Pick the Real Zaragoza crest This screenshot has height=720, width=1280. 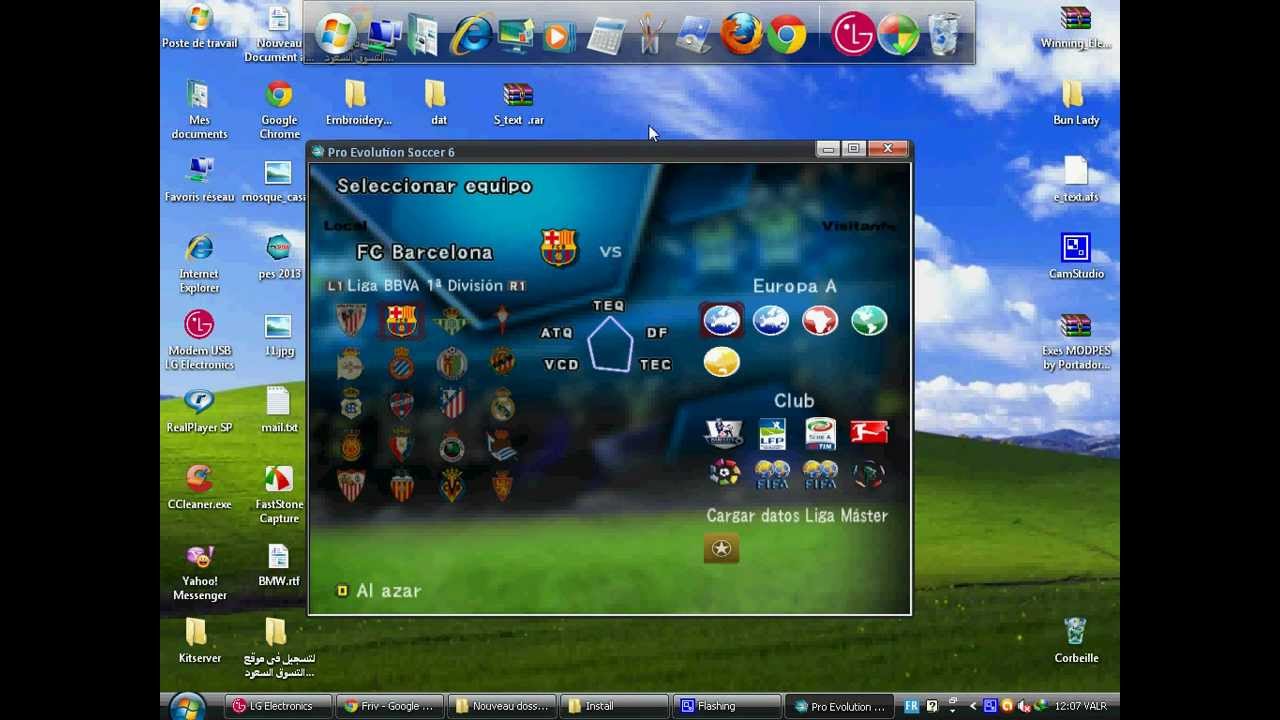(x=502, y=485)
